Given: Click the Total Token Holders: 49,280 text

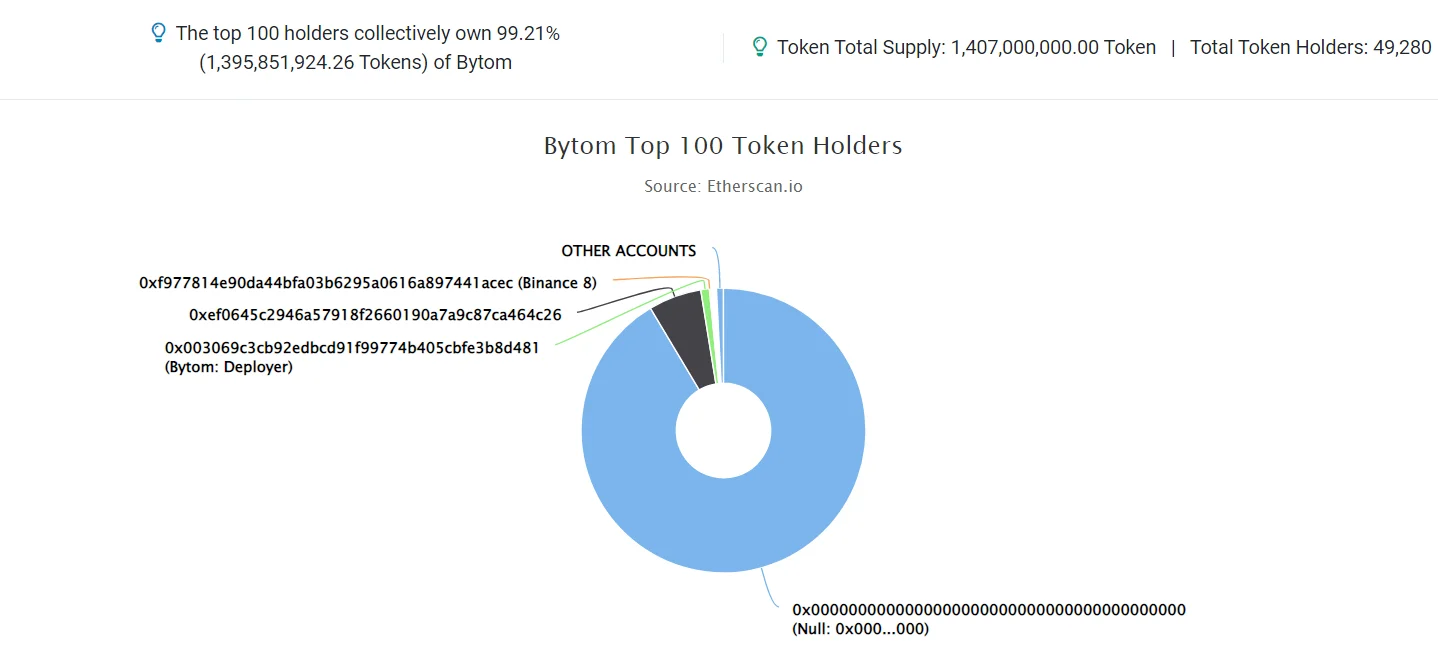Looking at the screenshot, I should [x=1310, y=47].
